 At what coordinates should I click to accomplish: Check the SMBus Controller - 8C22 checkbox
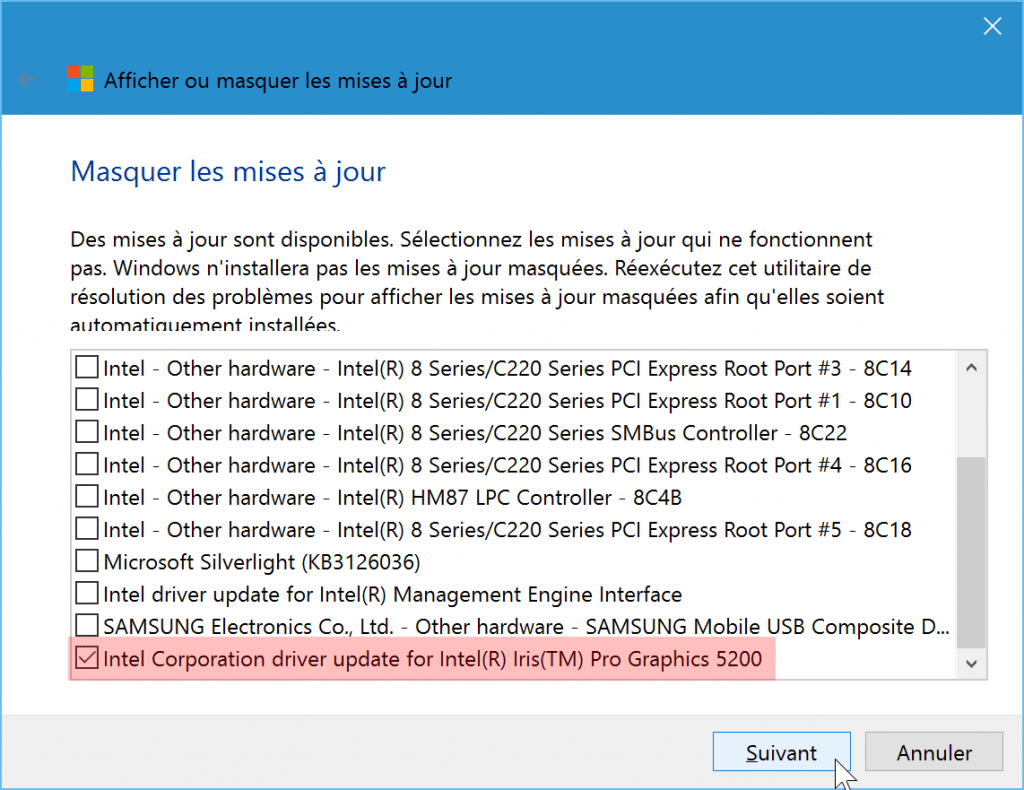point(87,432)
